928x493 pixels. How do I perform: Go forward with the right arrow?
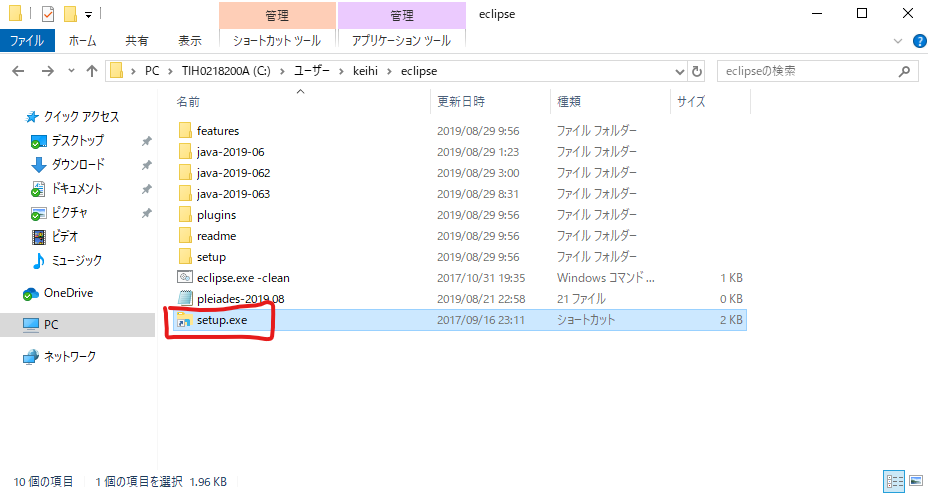click(47, 71)
